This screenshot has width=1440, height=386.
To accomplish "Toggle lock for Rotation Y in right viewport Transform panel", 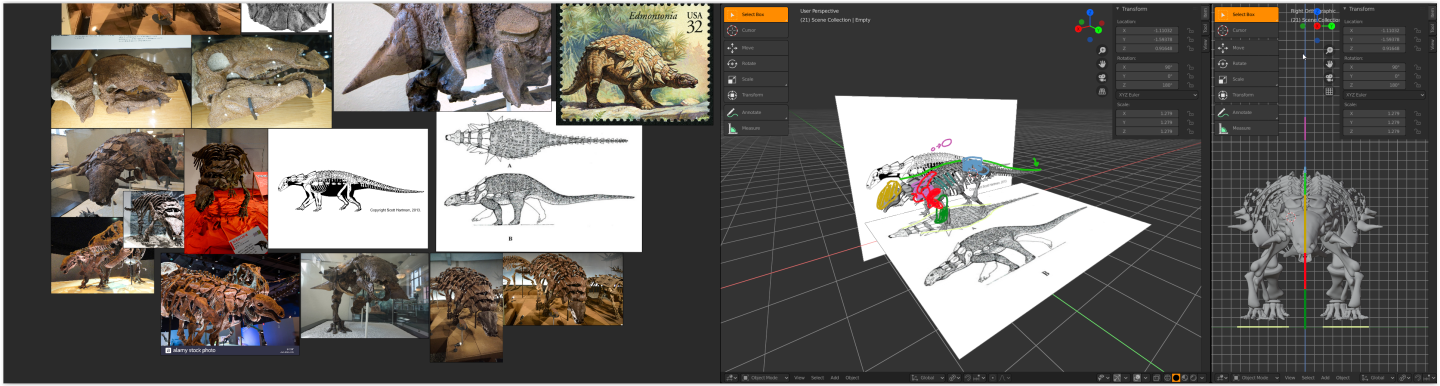I will (x=1417, y=76).
